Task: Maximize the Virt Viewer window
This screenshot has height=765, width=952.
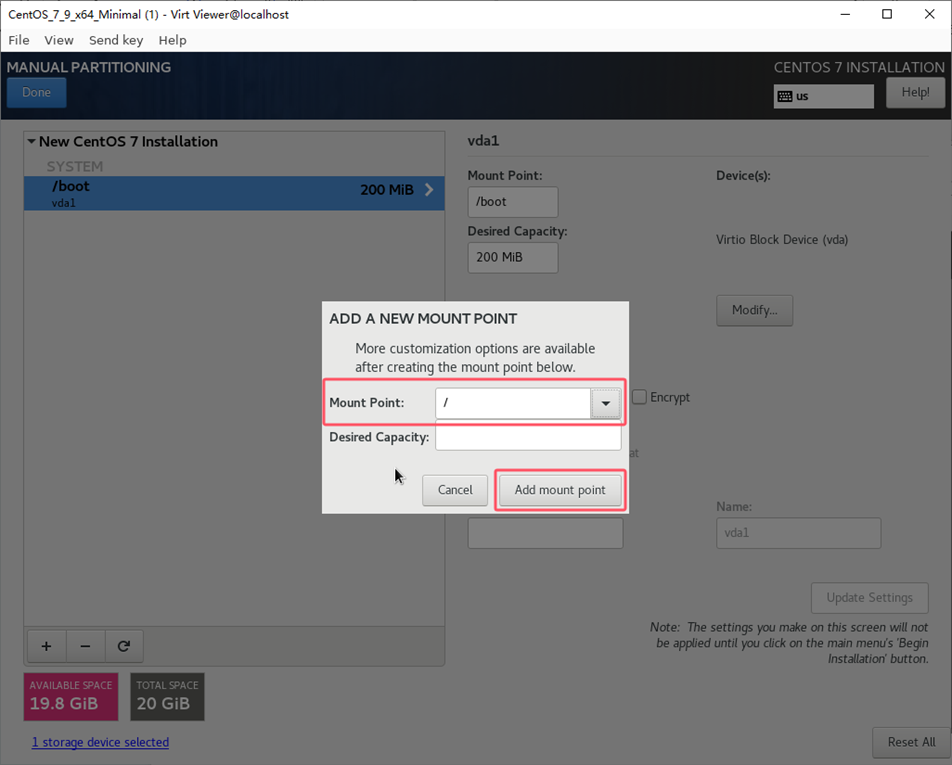Action: click(887, 14)
